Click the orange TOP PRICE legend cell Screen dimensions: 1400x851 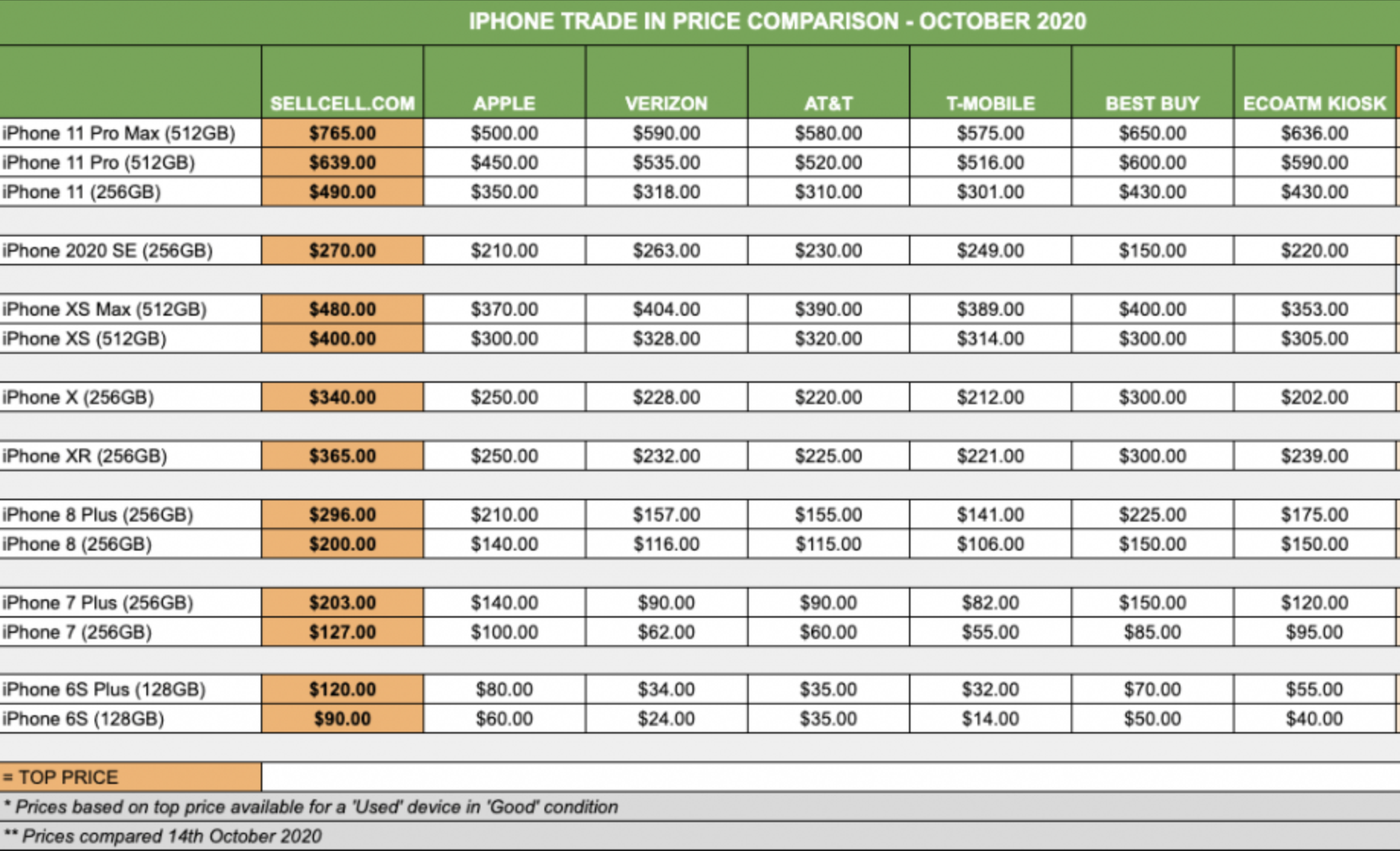(x=130, y=777)
